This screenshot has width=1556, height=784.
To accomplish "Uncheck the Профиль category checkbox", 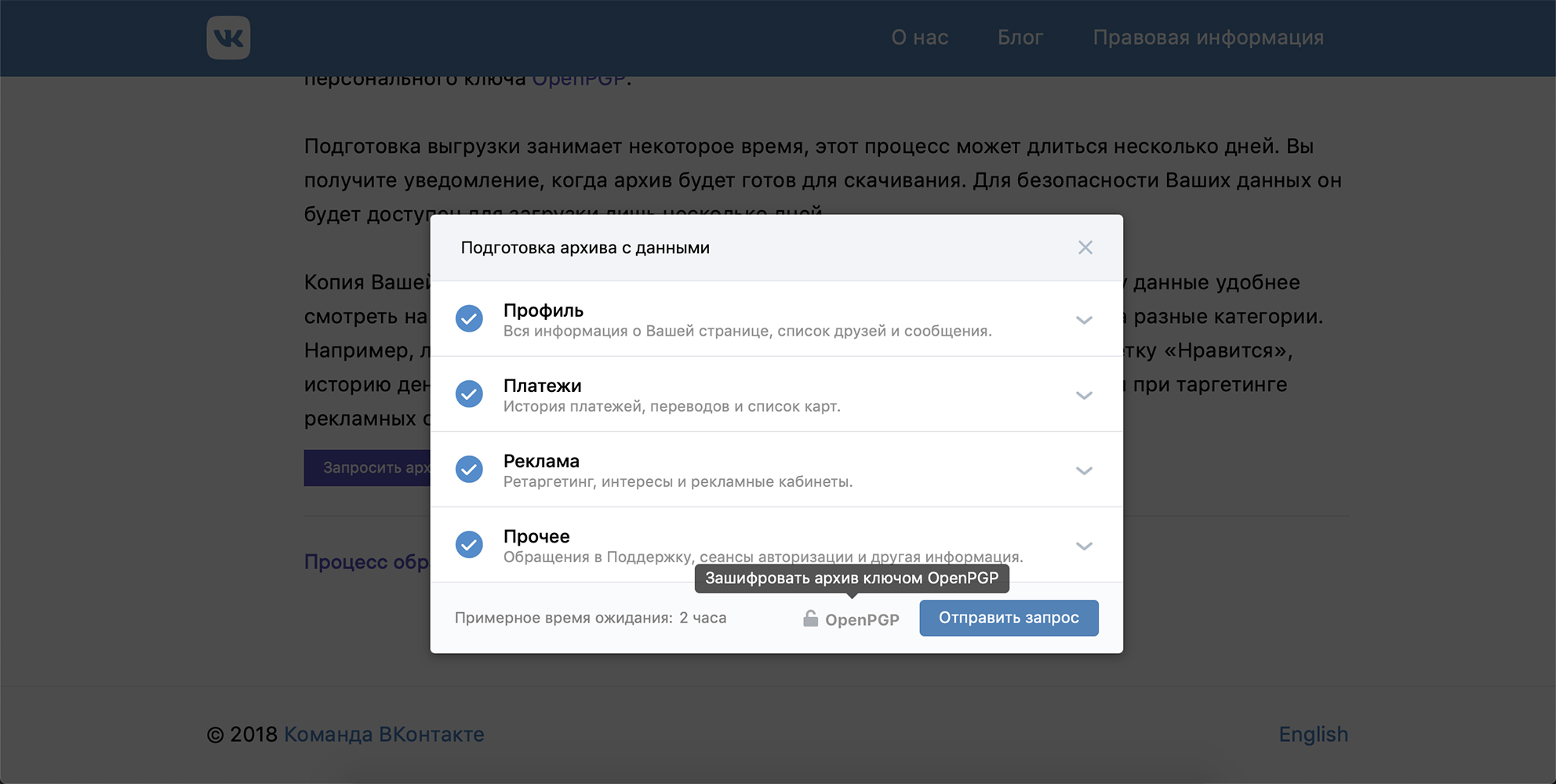I will click(x=469, y=318).
